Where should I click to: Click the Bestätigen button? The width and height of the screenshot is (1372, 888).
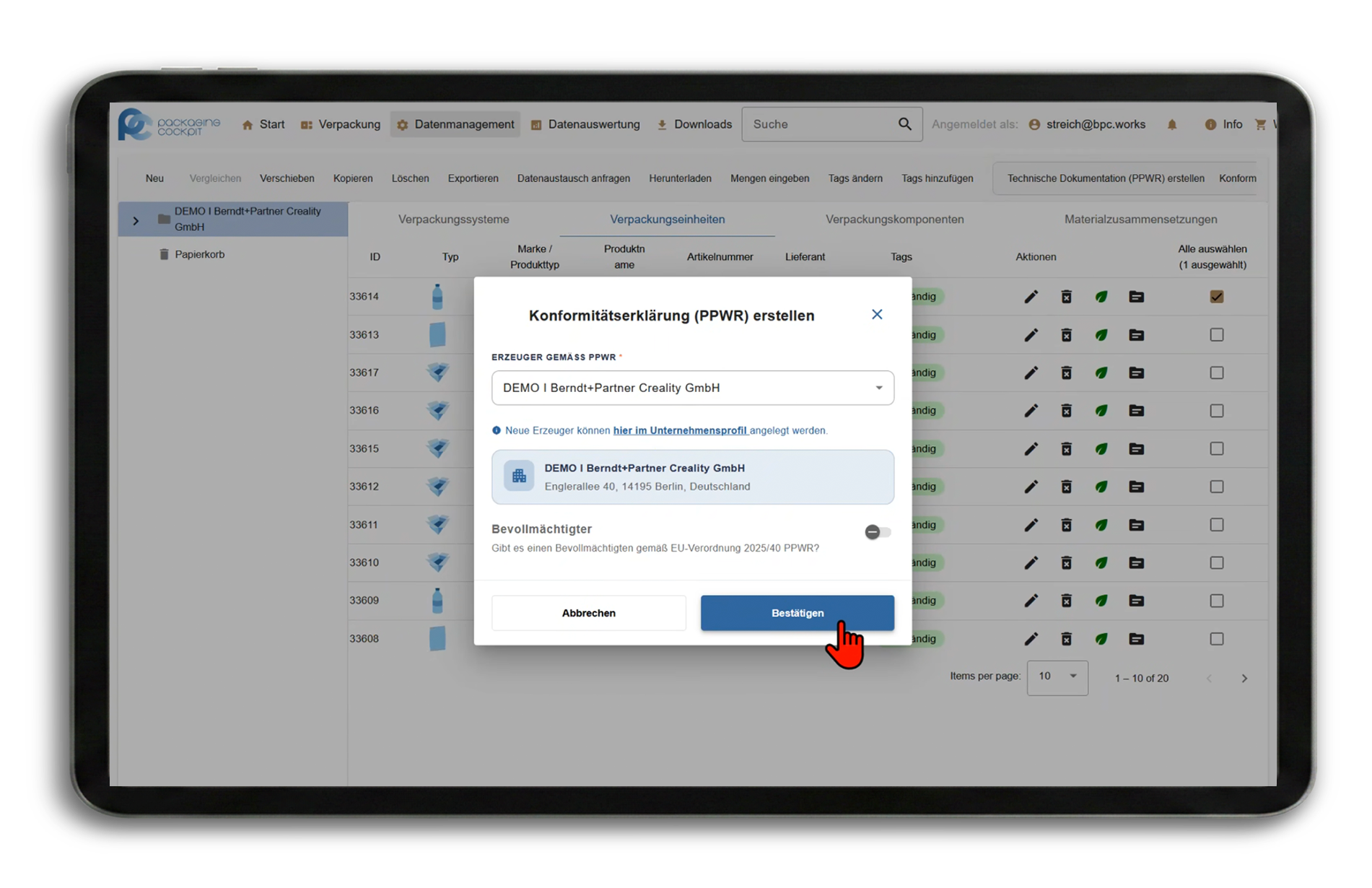click(x=798, y=613)
